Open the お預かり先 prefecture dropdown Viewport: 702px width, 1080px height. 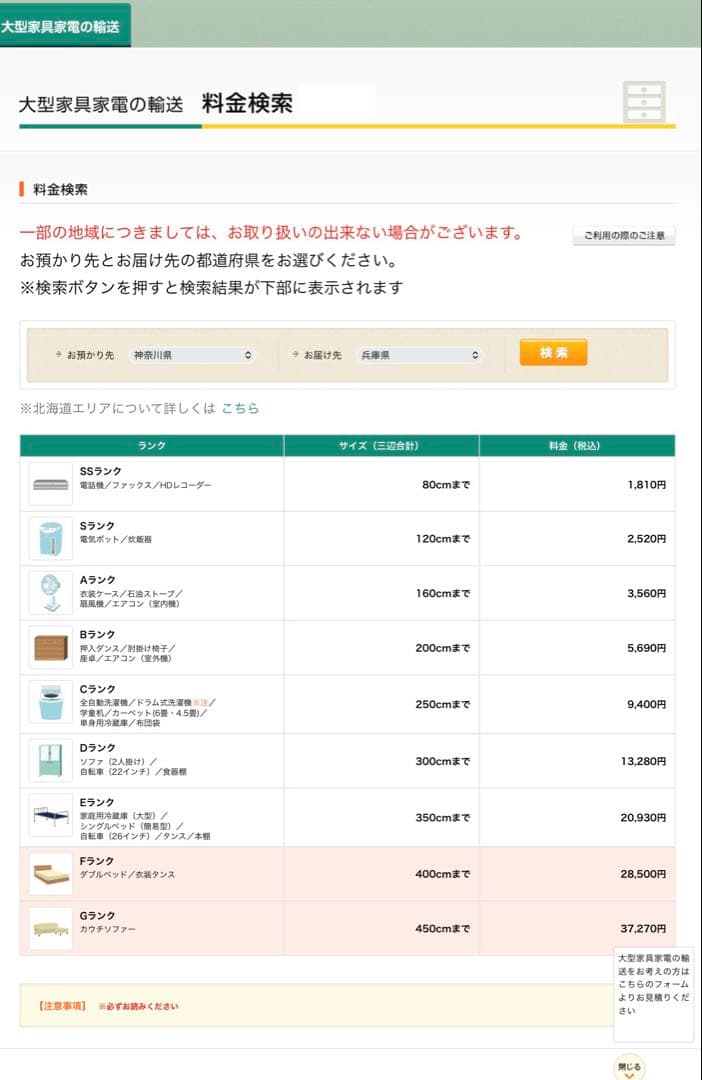click(x=192, y=355)
